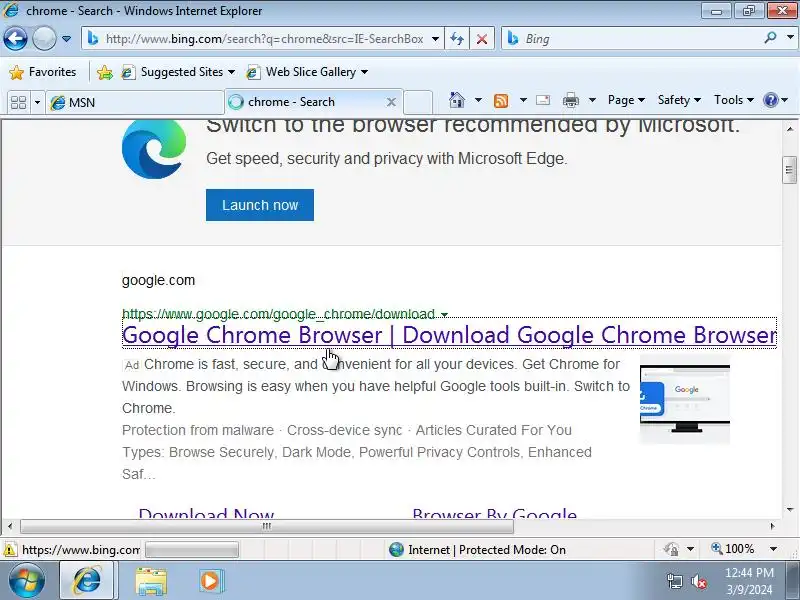800x600 pixels.
Task: Click vertical scrollbar up arrow
Action: tap(790, 129)
